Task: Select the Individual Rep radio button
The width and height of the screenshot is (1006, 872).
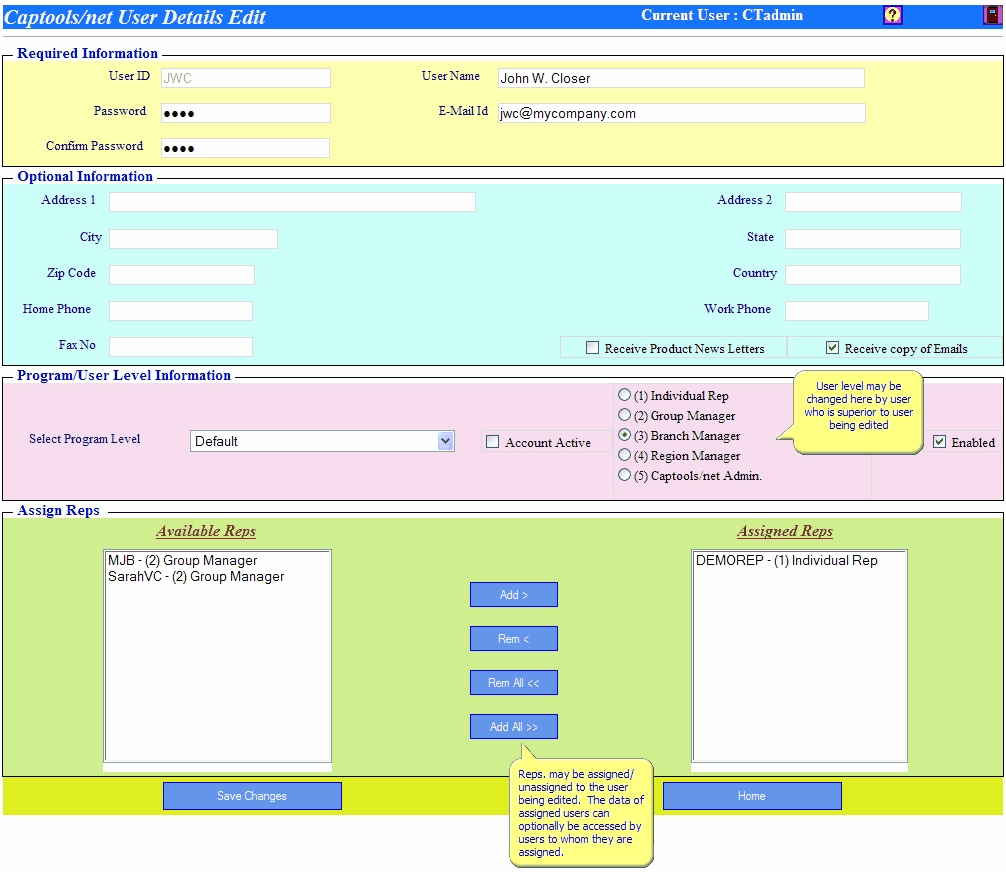Action: pyautogui.click(x=625, y=395)
